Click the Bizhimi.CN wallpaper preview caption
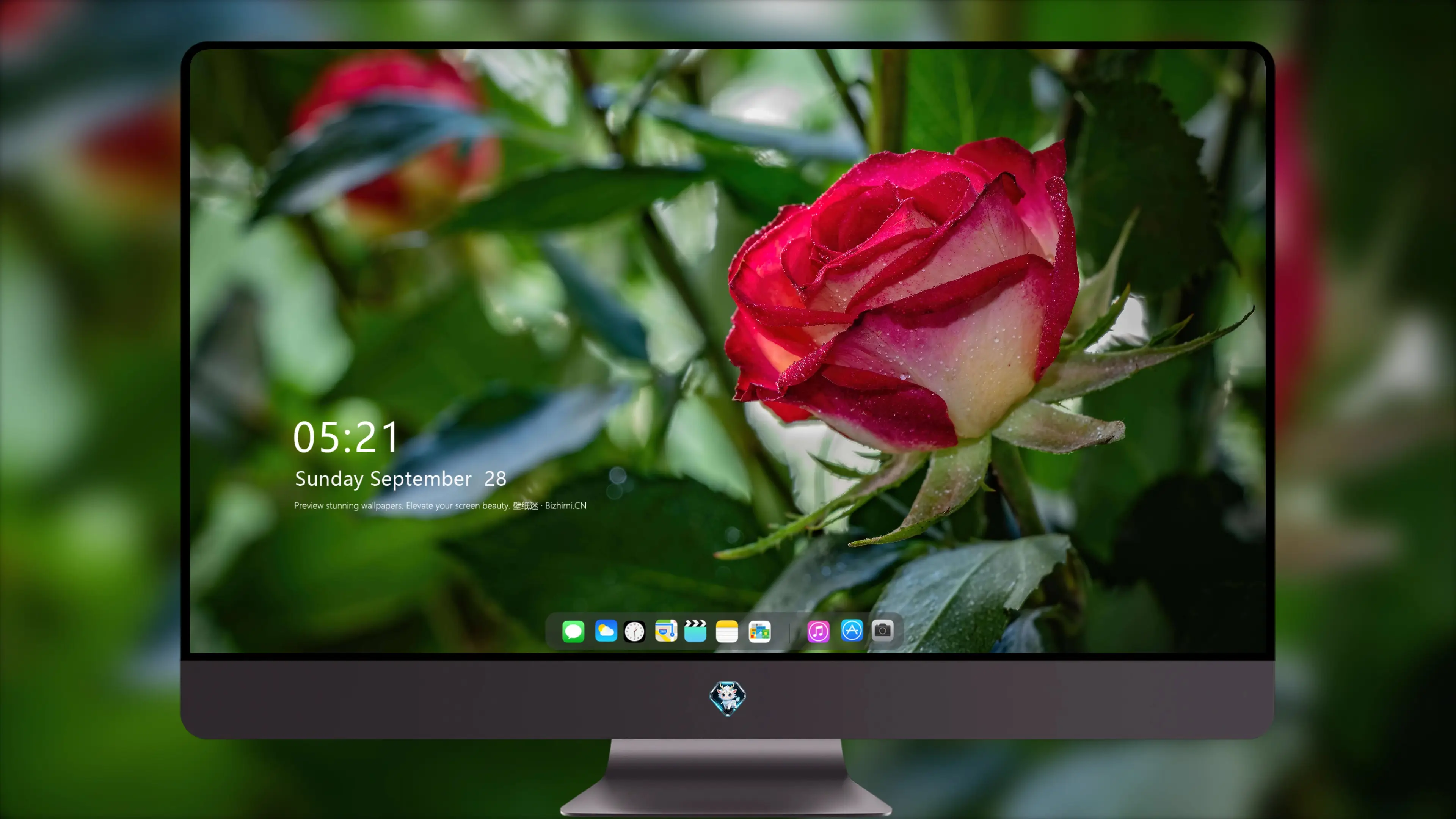The width and height of the screenshot is (1456, 819). 440,505
